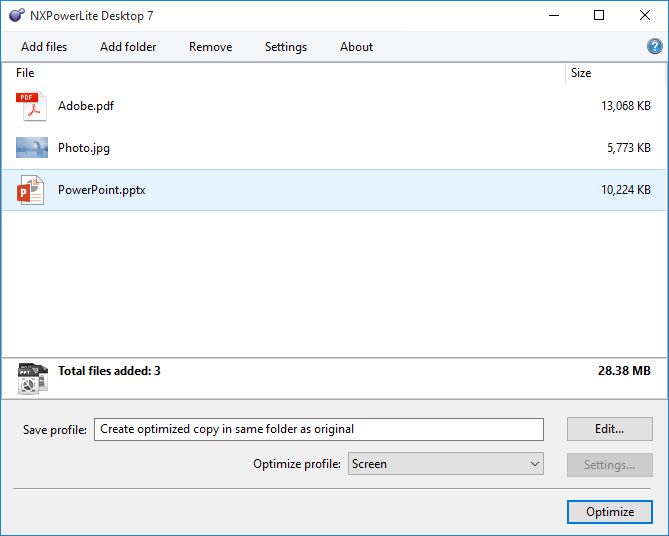Click the Adobe.pdf PDF file icon
Screen dimensions: 669x536
(31, 106)
